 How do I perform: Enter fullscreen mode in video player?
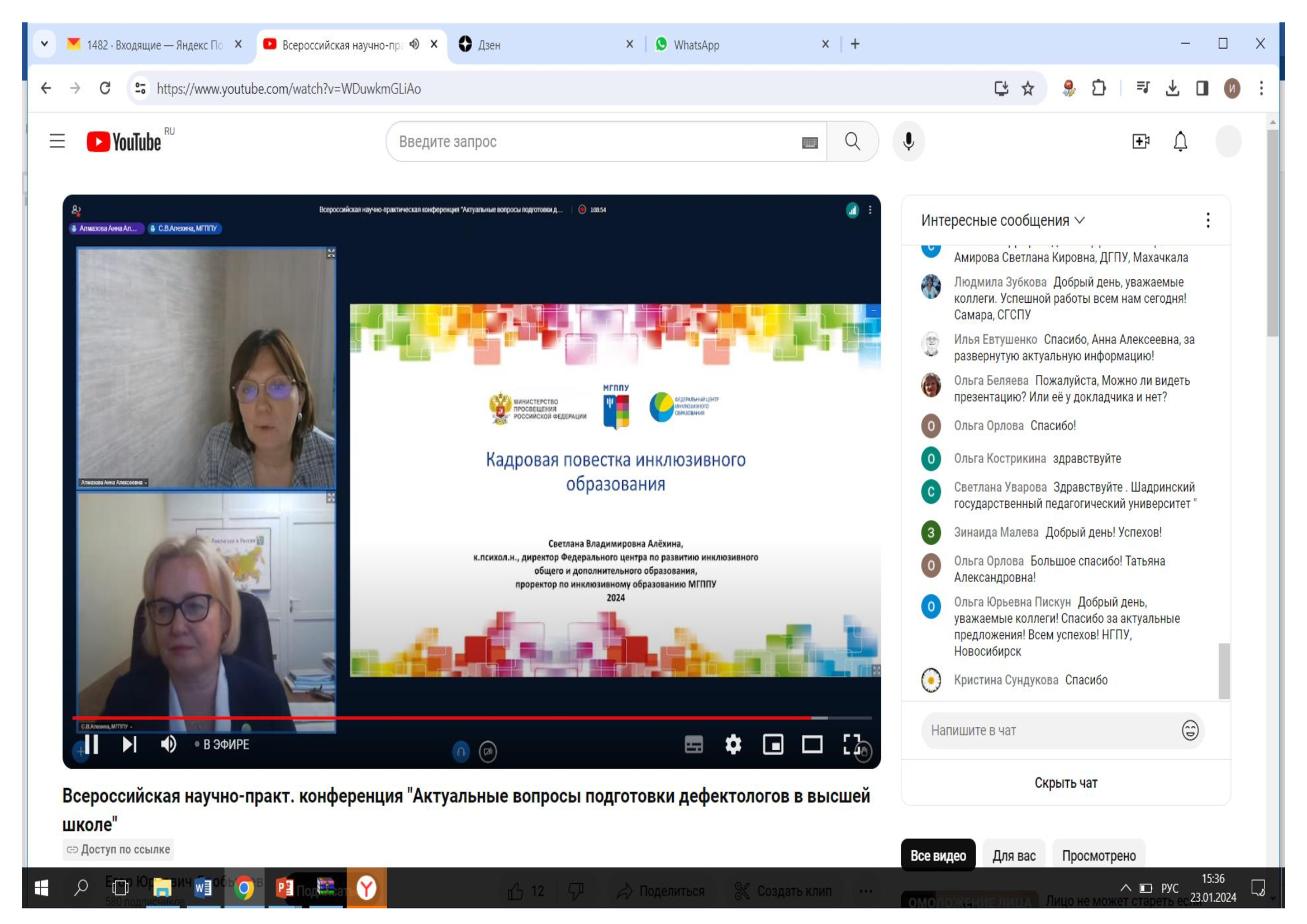pos(851,744)
